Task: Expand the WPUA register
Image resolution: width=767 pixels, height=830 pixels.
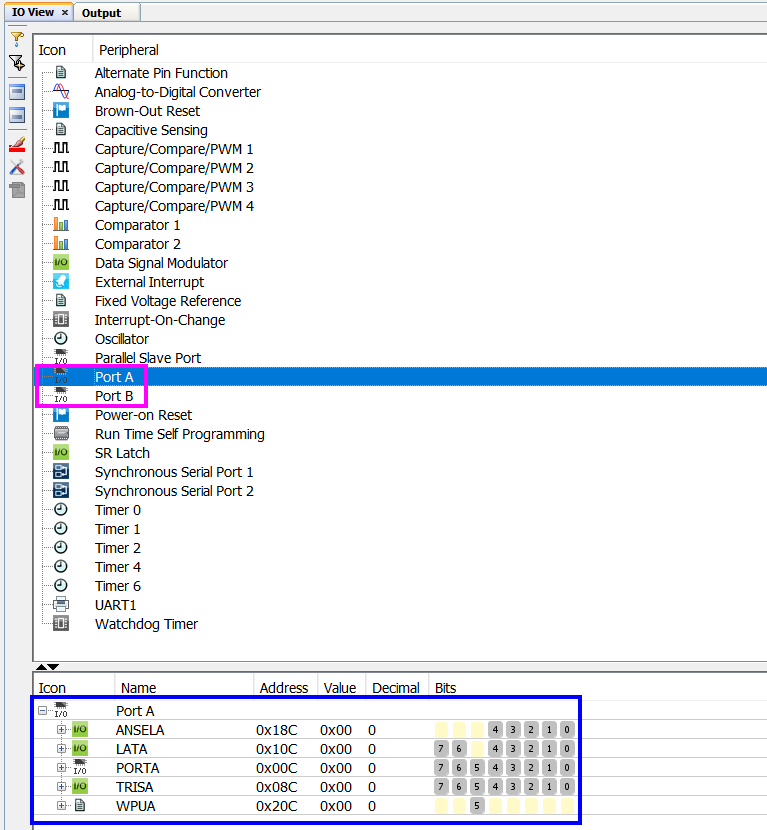Action: tap(61, 806)
